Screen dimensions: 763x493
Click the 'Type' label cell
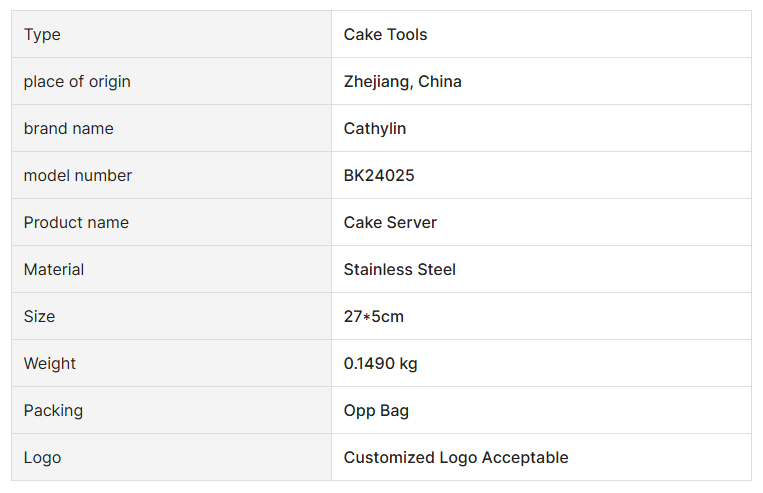[42, 35]
